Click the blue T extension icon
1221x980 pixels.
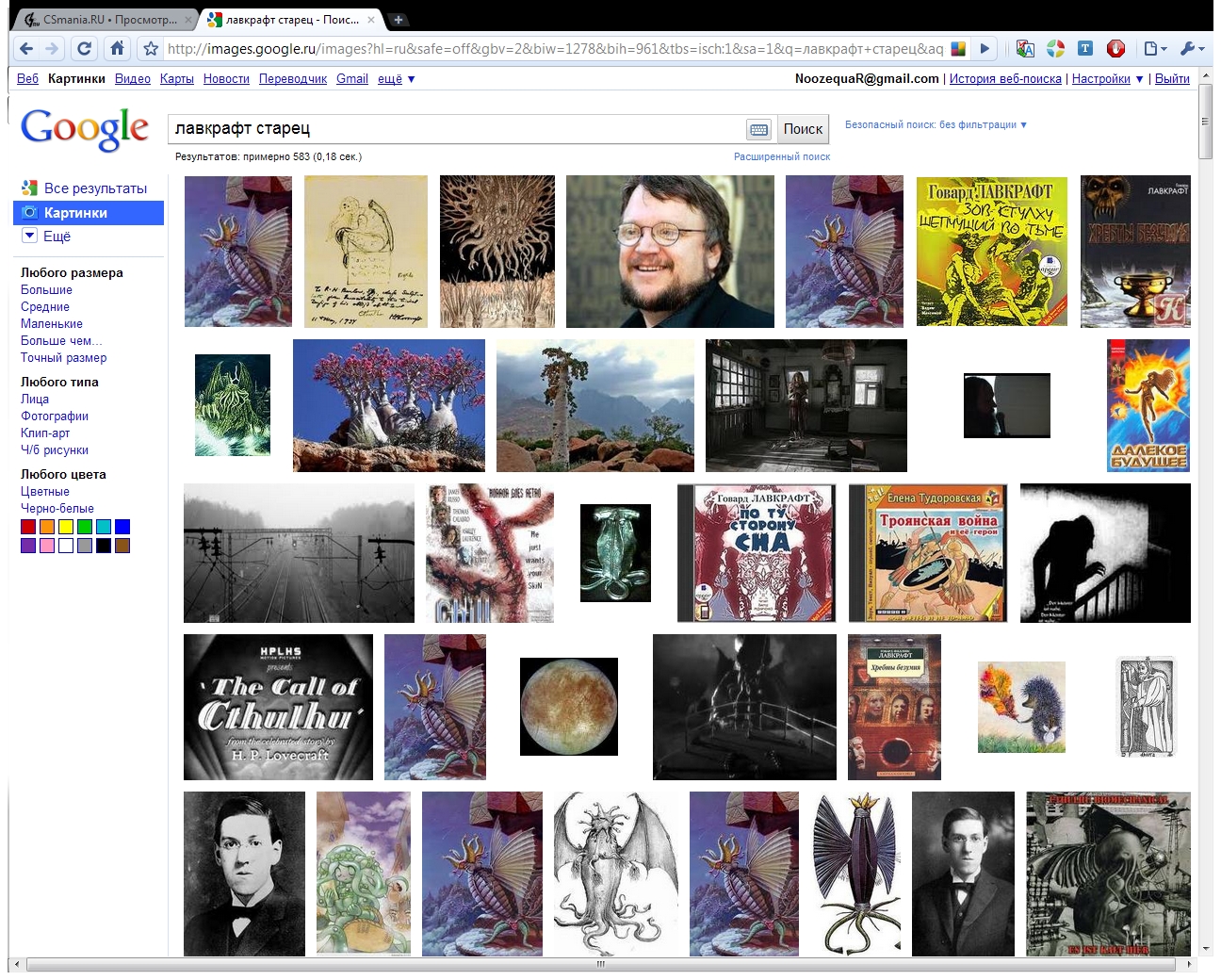[x=1085, y=49]
